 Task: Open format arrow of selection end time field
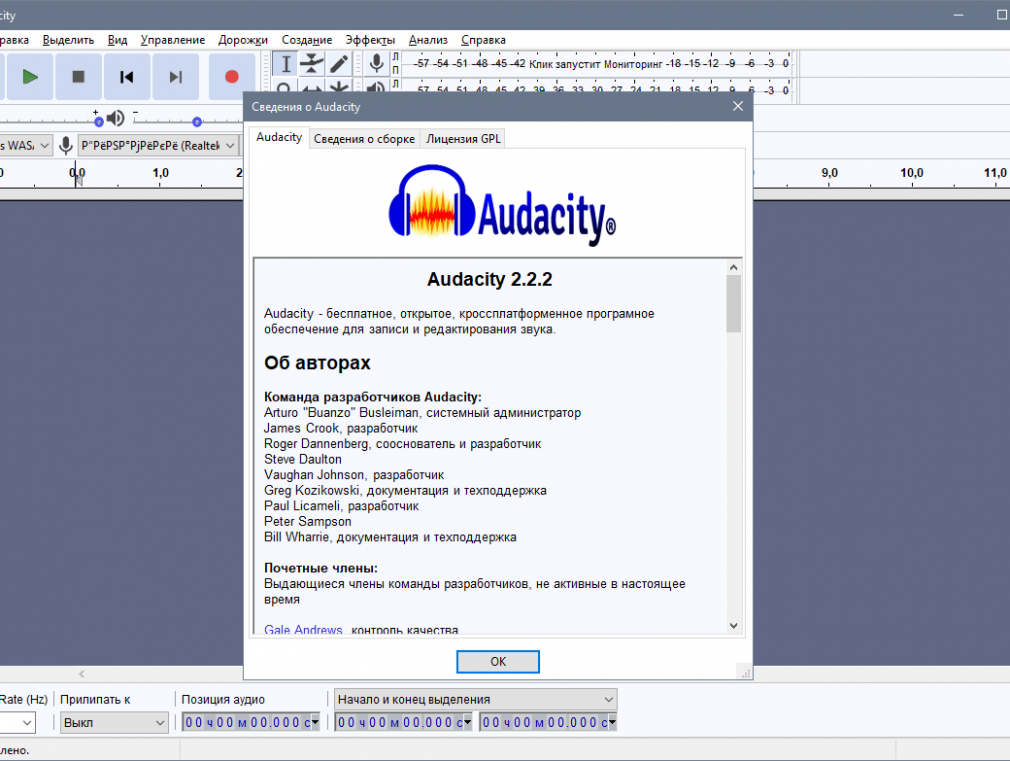coord(612,722)
